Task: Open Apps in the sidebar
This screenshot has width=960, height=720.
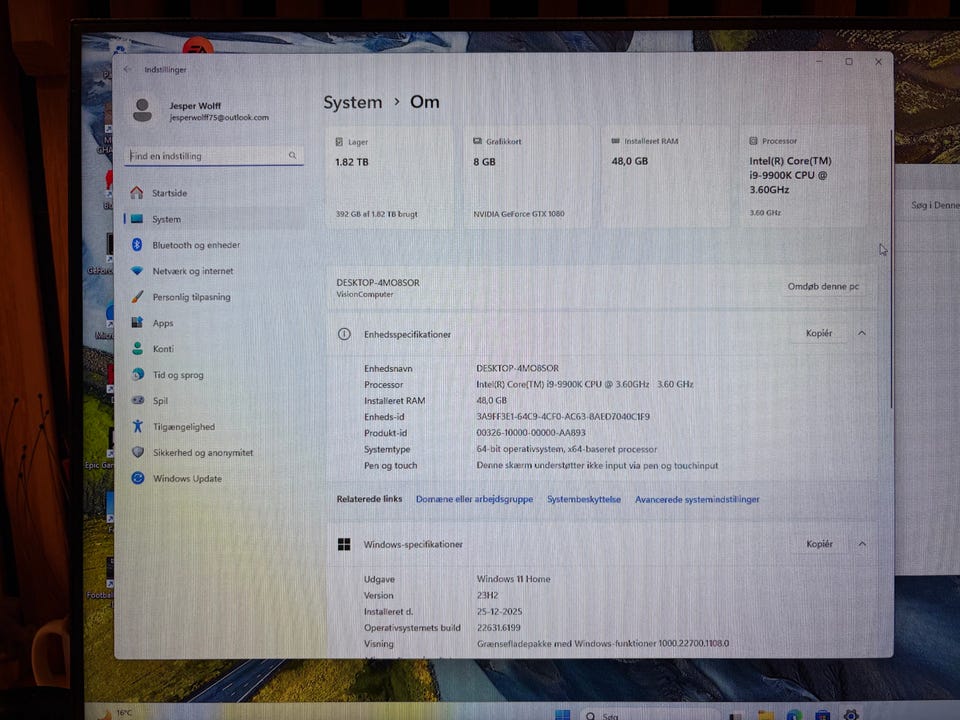Action: click(x=214, y=323)
